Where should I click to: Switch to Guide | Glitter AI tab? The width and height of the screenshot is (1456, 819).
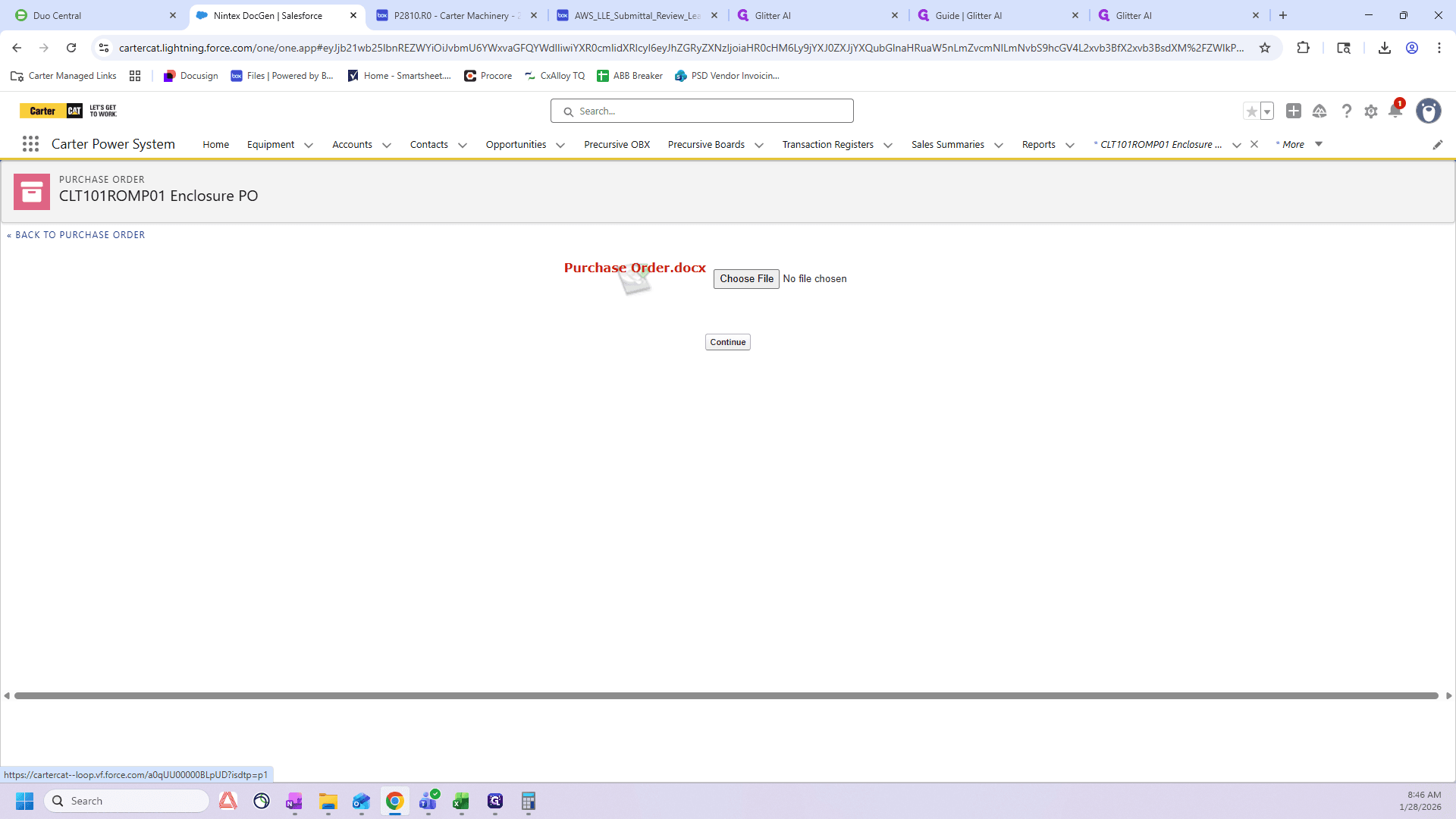coord(998,15)
